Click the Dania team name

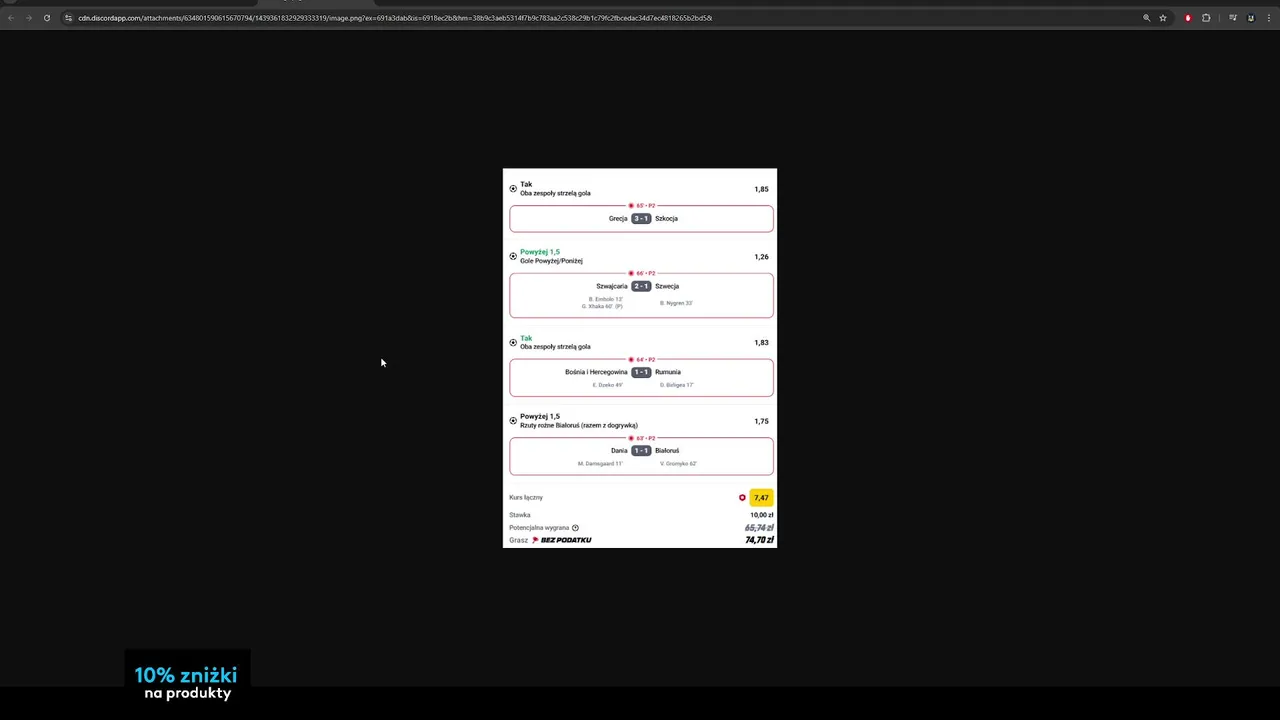[x=619, y=450]
